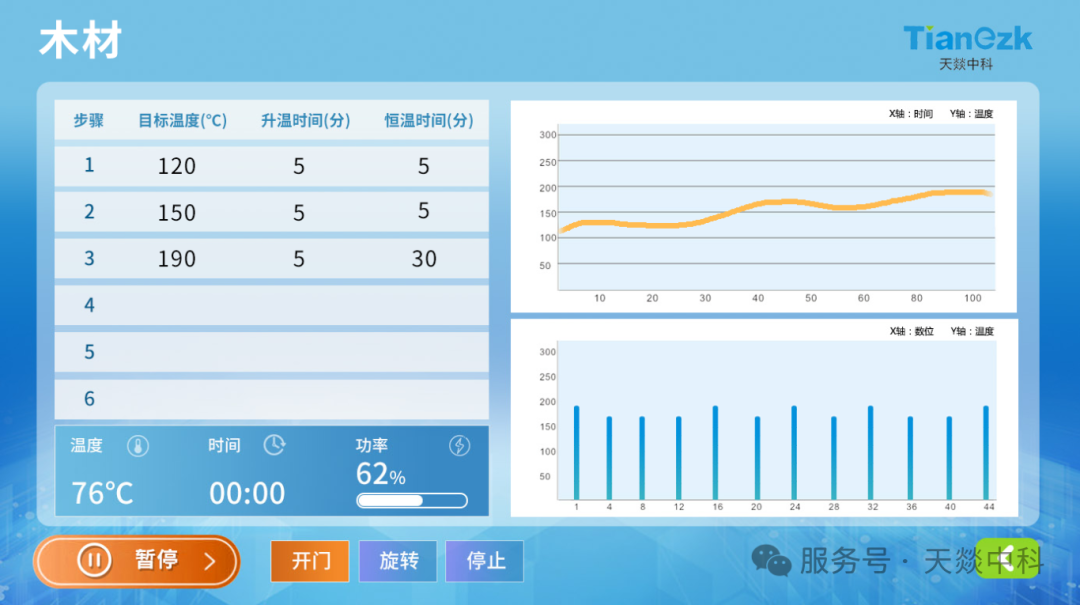Click the bar above position 1 in the bar chart

pos(577,452)
